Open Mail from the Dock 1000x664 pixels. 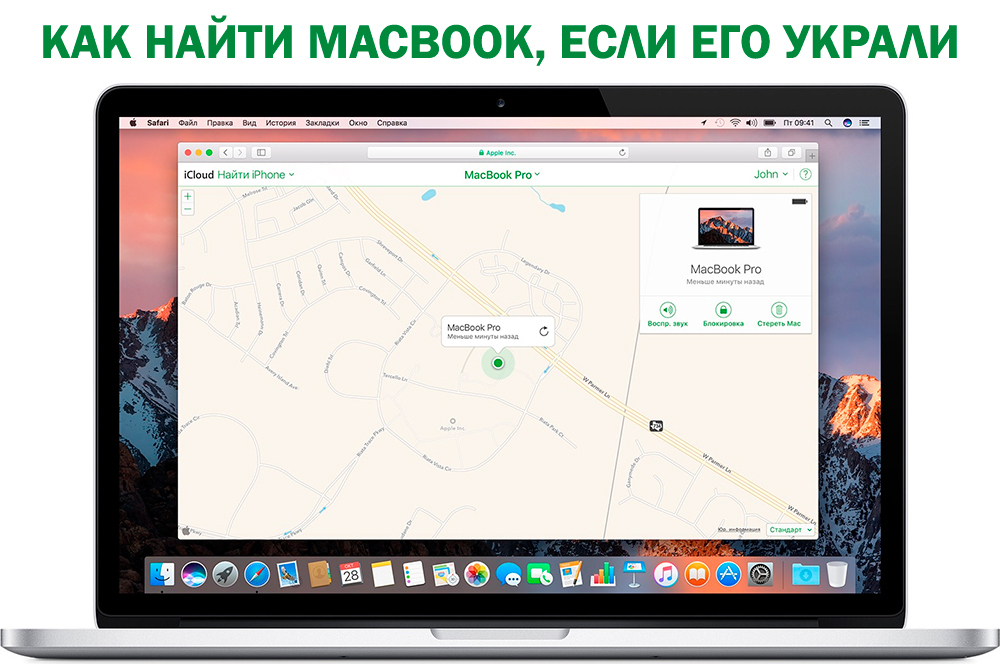tap(288, 574)
